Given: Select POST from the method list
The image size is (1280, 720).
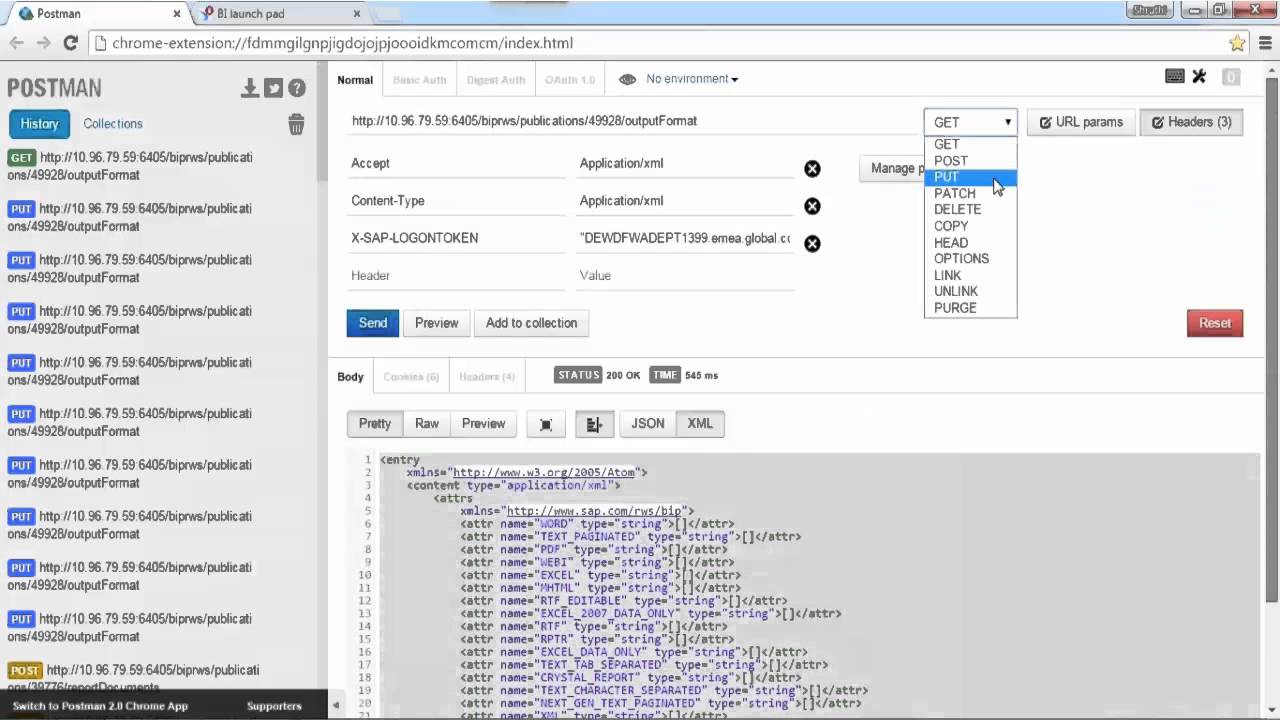Looking at the screenshot, I should point(970,161).
